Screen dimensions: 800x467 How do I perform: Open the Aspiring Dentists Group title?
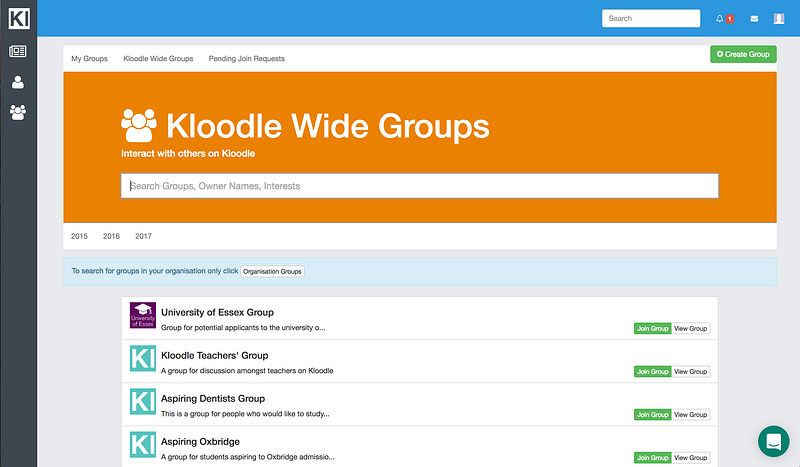213,399
